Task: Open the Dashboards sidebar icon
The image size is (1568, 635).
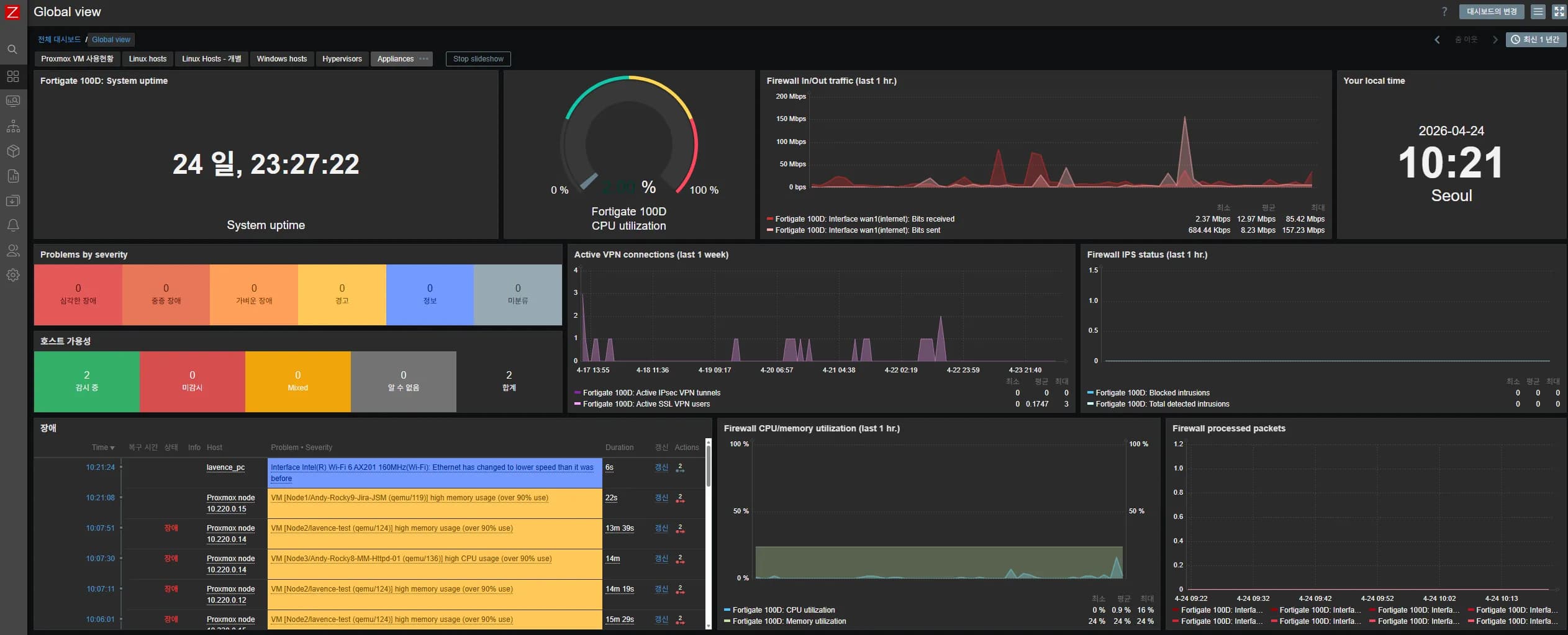Action: pos(12,76)
